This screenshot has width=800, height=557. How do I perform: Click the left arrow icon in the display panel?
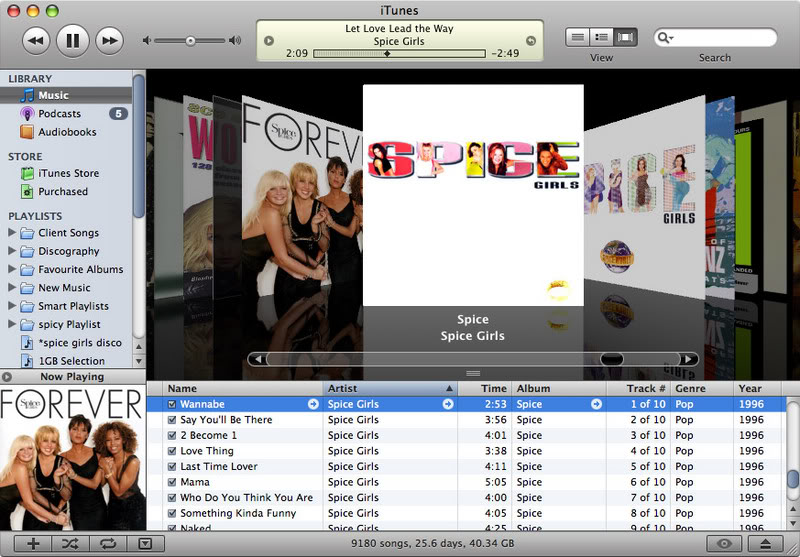point(269,41)
